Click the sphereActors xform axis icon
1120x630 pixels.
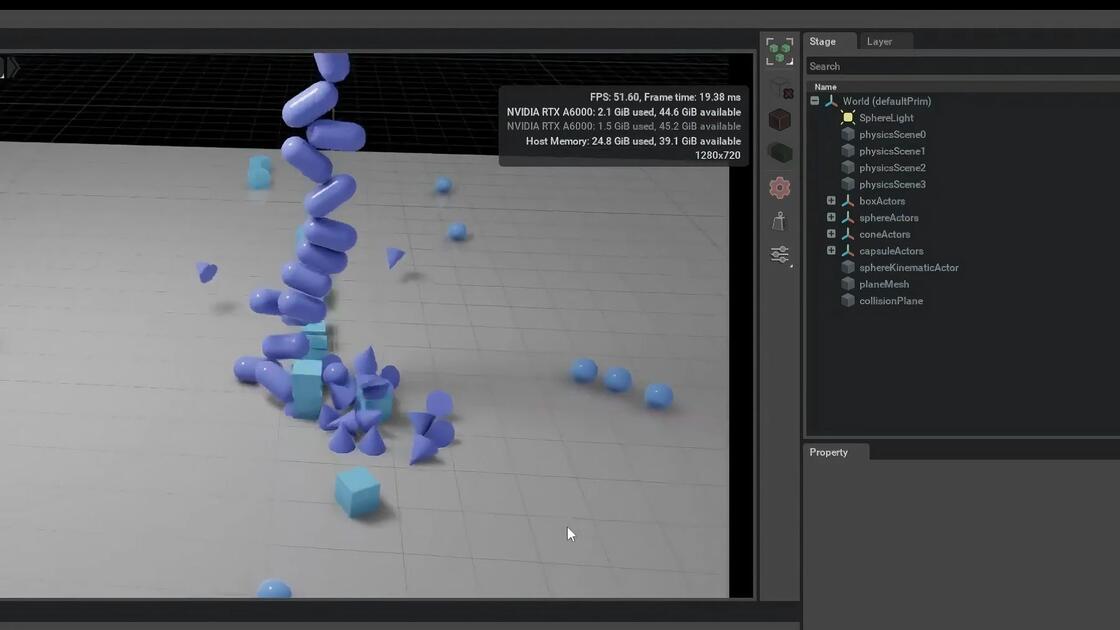[x=848, y=218]
